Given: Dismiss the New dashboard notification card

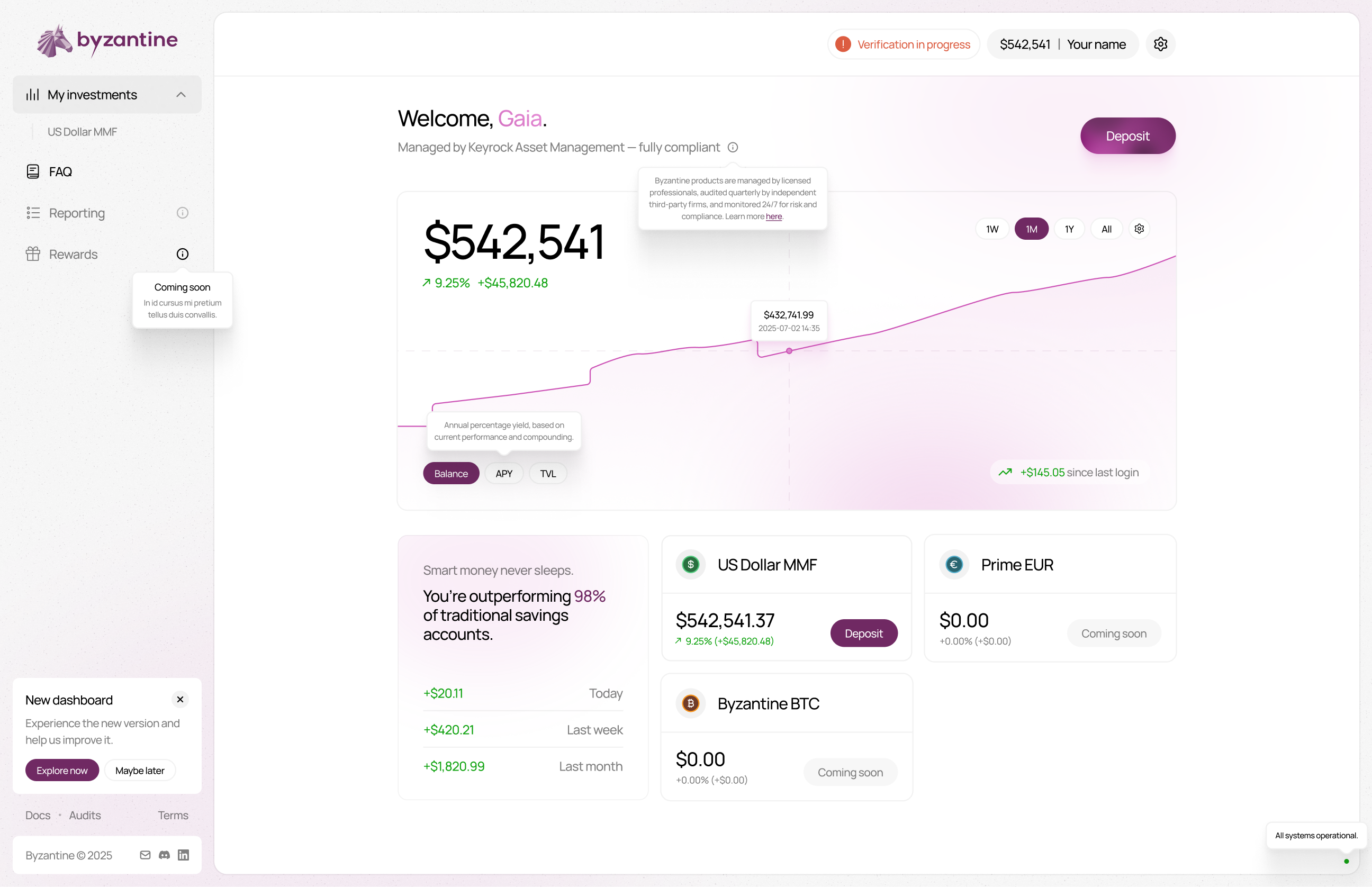Looking at the screenshot, I should click(180, 699).
